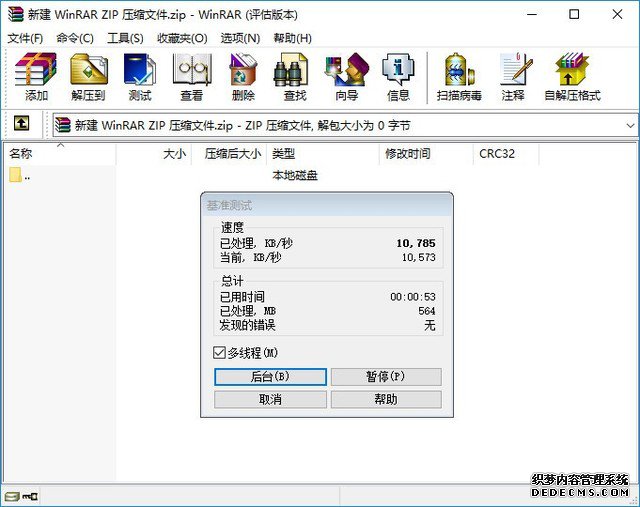The width and height of the screenshot is (640, 507).
Task: Sort by the 名称 column header
Action: 60,154
